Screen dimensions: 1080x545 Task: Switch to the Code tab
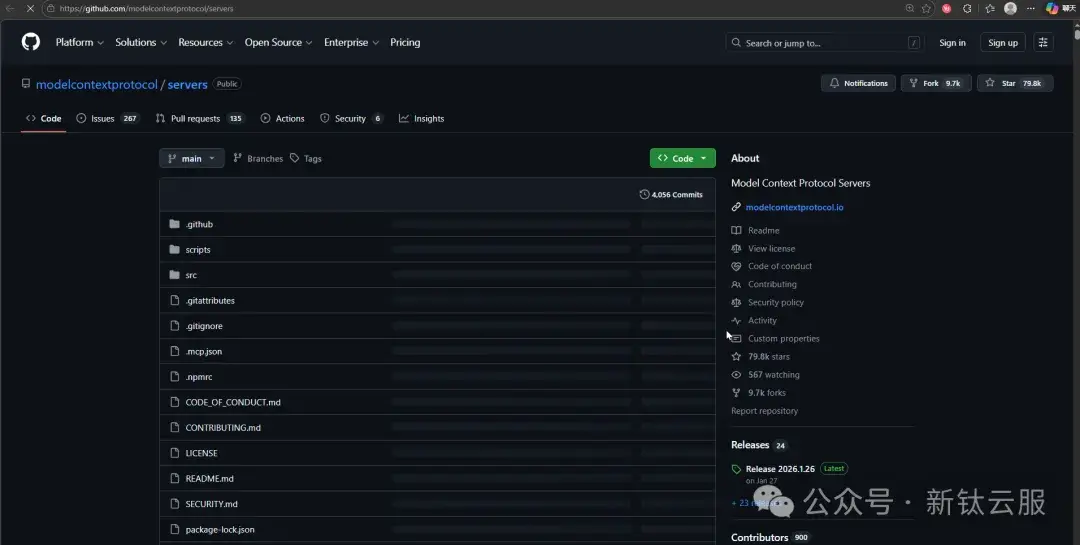pyautogui.click(x=43, y=119)
